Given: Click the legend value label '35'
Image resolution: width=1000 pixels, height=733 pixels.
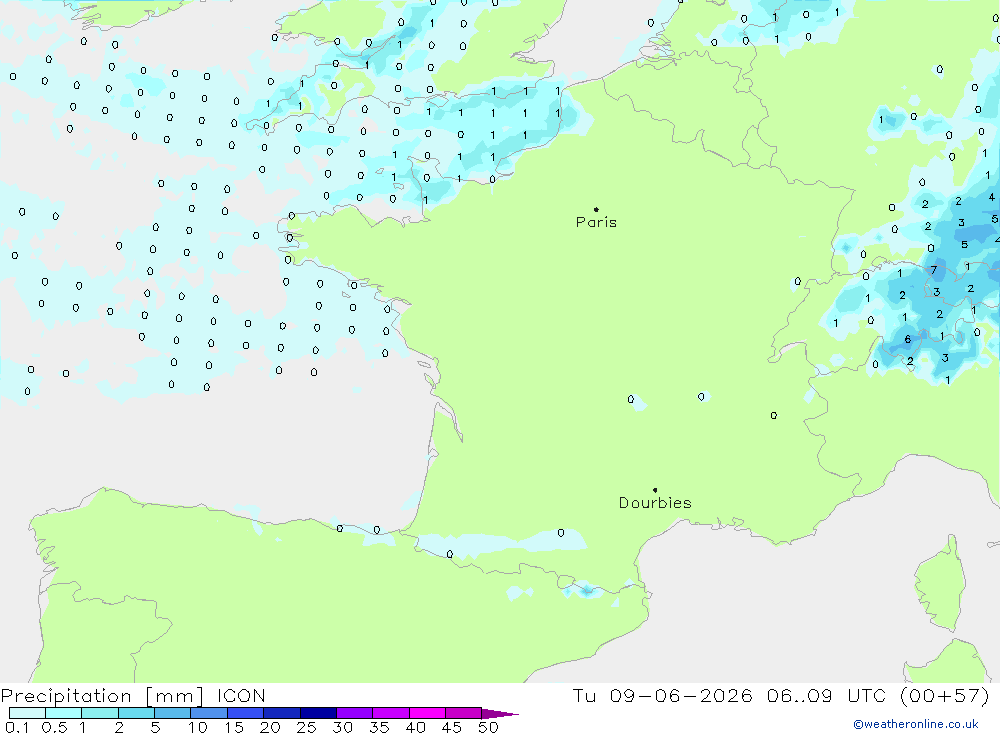Looking at the screenshot, I should pos(379,727).
